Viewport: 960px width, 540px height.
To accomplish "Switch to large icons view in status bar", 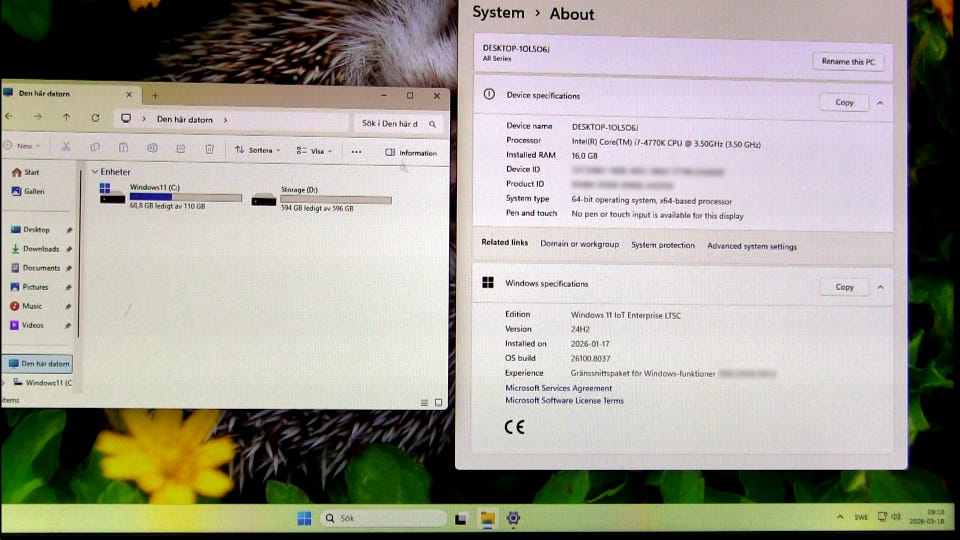I will click(x=438, y=403).
